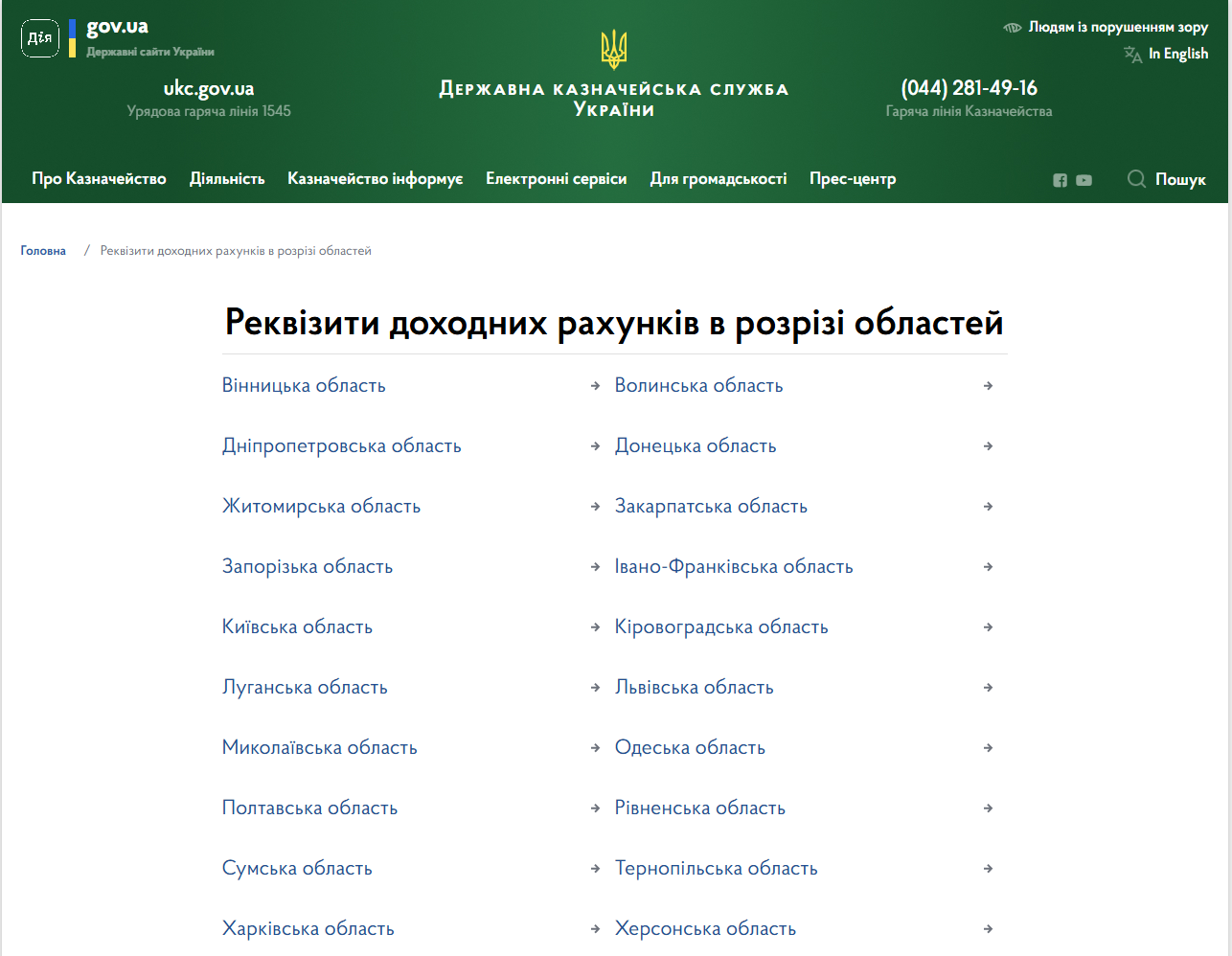Viewport: 1232px width, 956px height.
Task: Click the arrow beside Івано-Франківська область
Action: coord(988,567)
